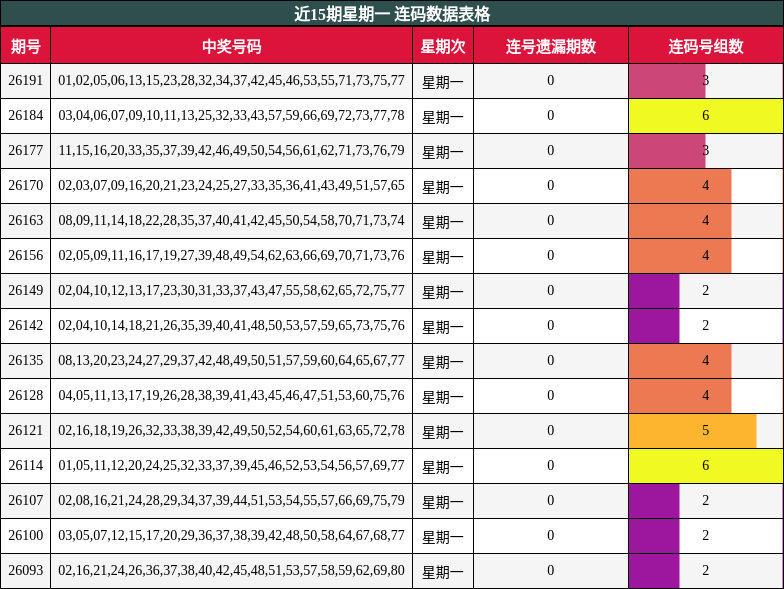Click the 星期次 column header
This screenshot has height=589, width=784.
pyautogui.click(x=443, y=46)
